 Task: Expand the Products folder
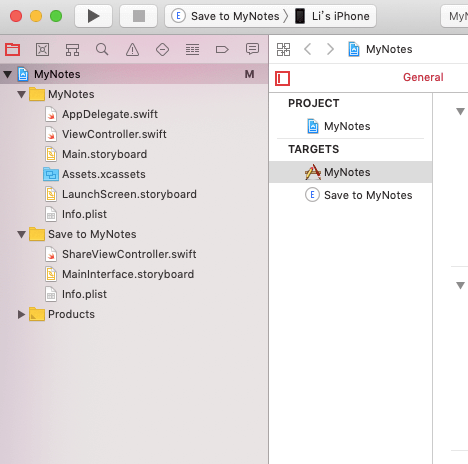pyautogui.click(x=21, y=314)
